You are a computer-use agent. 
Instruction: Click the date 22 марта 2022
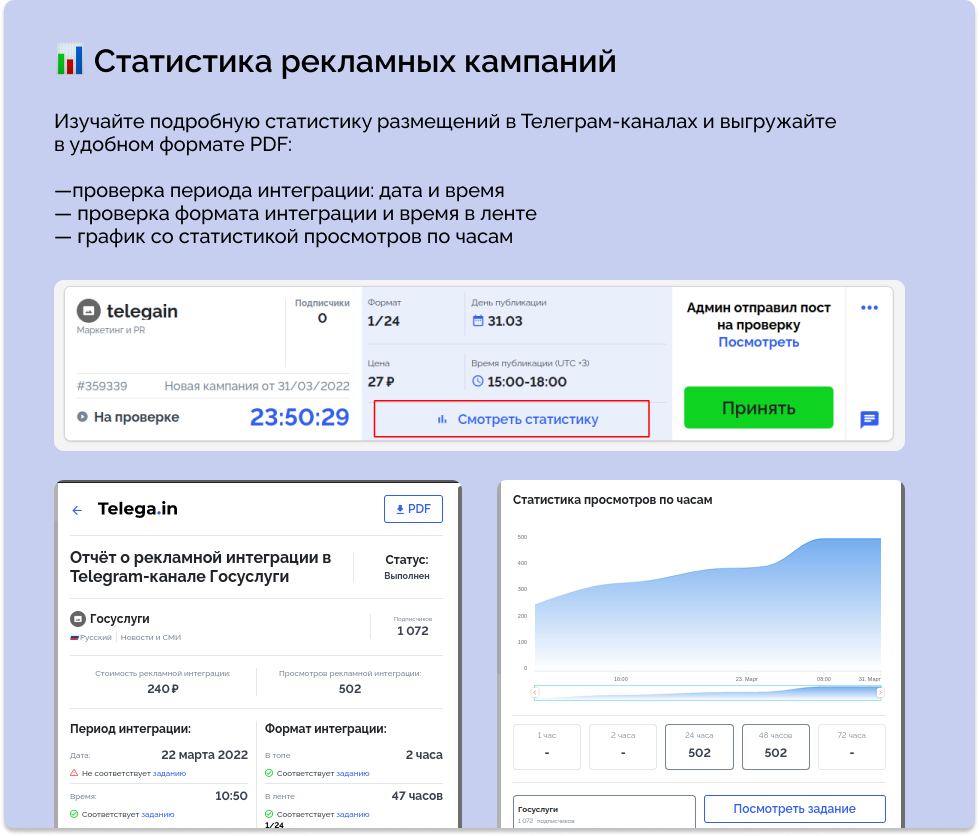204,754
